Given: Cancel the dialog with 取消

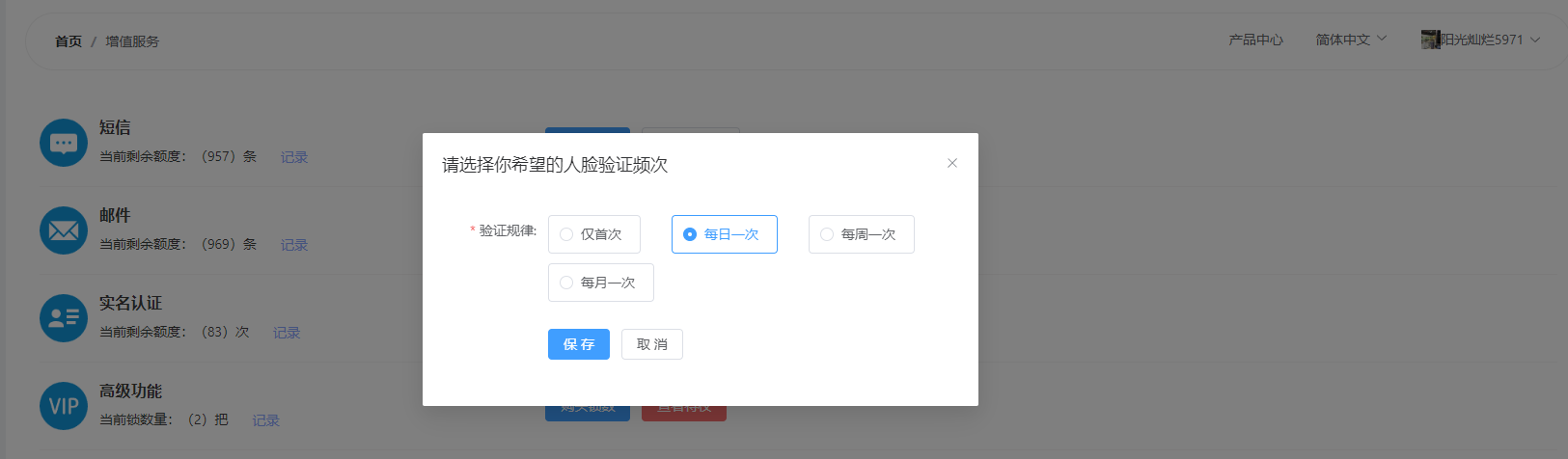Looking at the screenshot, I should [x=652, y=344].
